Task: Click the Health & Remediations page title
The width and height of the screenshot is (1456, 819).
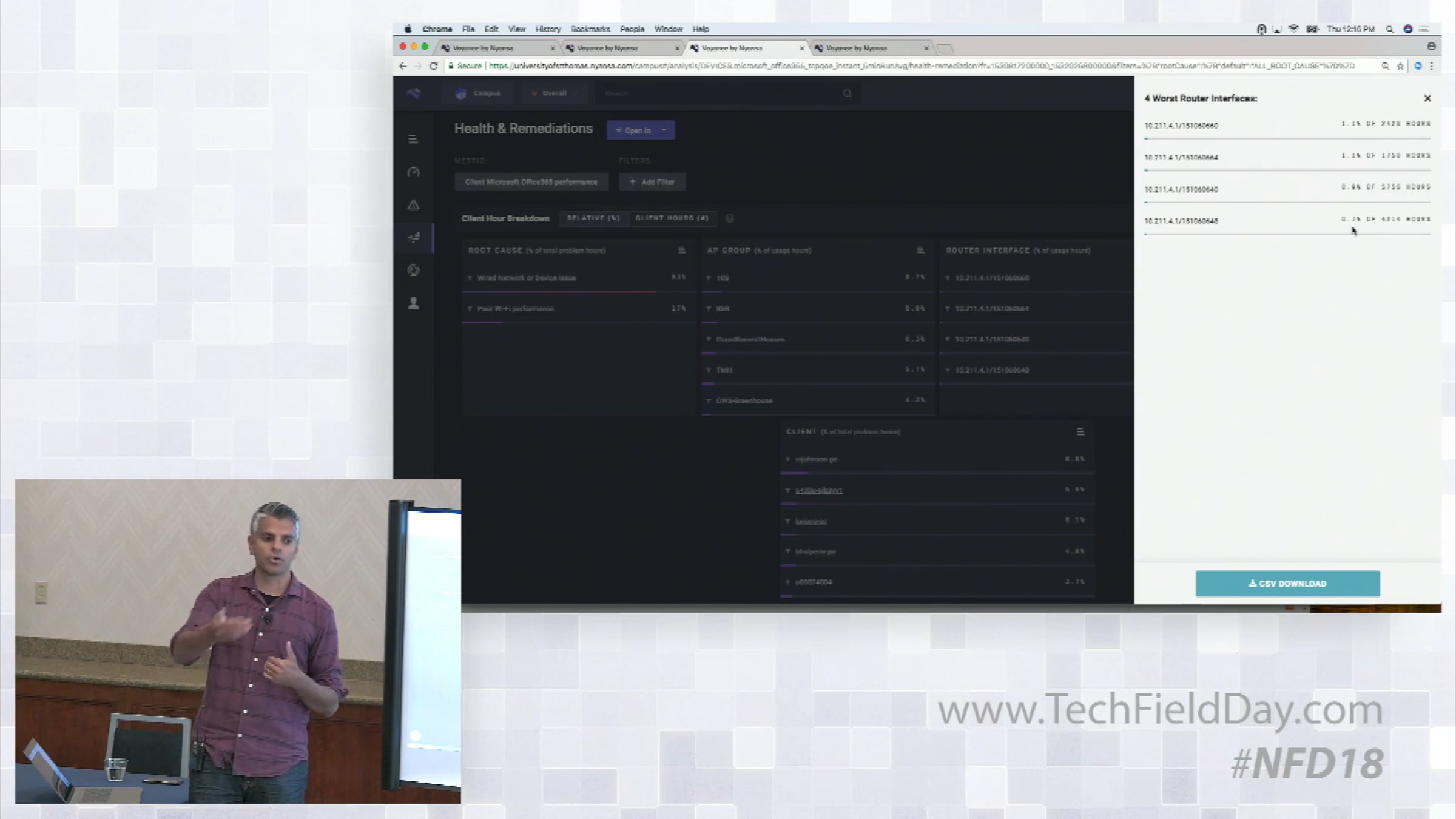Action: 524,129
